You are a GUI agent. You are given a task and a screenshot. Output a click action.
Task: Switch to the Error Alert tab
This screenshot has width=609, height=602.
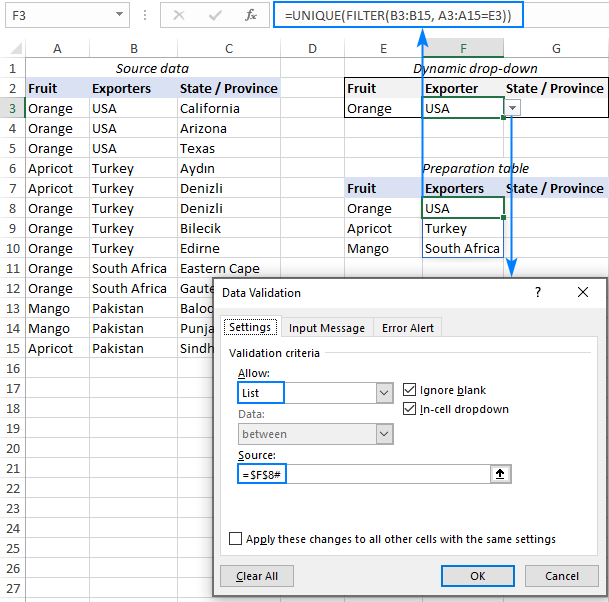pyautogui.click(x=408, y=328)
